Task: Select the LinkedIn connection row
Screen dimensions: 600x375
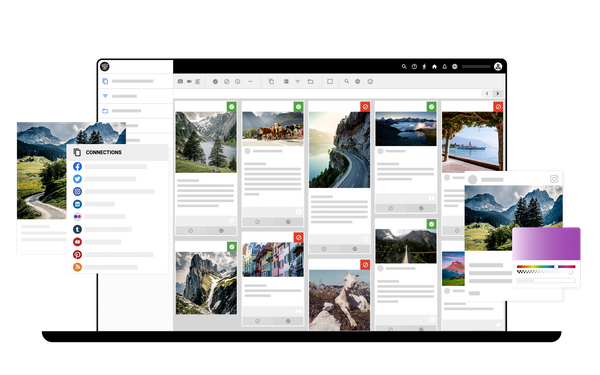Action: [118, 204]
